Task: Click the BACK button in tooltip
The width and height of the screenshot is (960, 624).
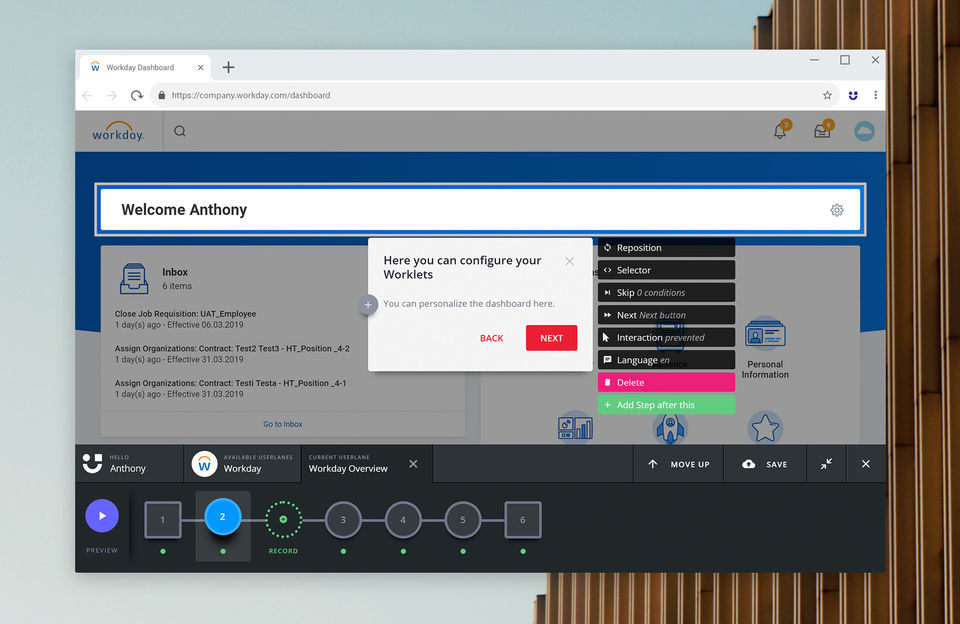Action: [492, 338]
